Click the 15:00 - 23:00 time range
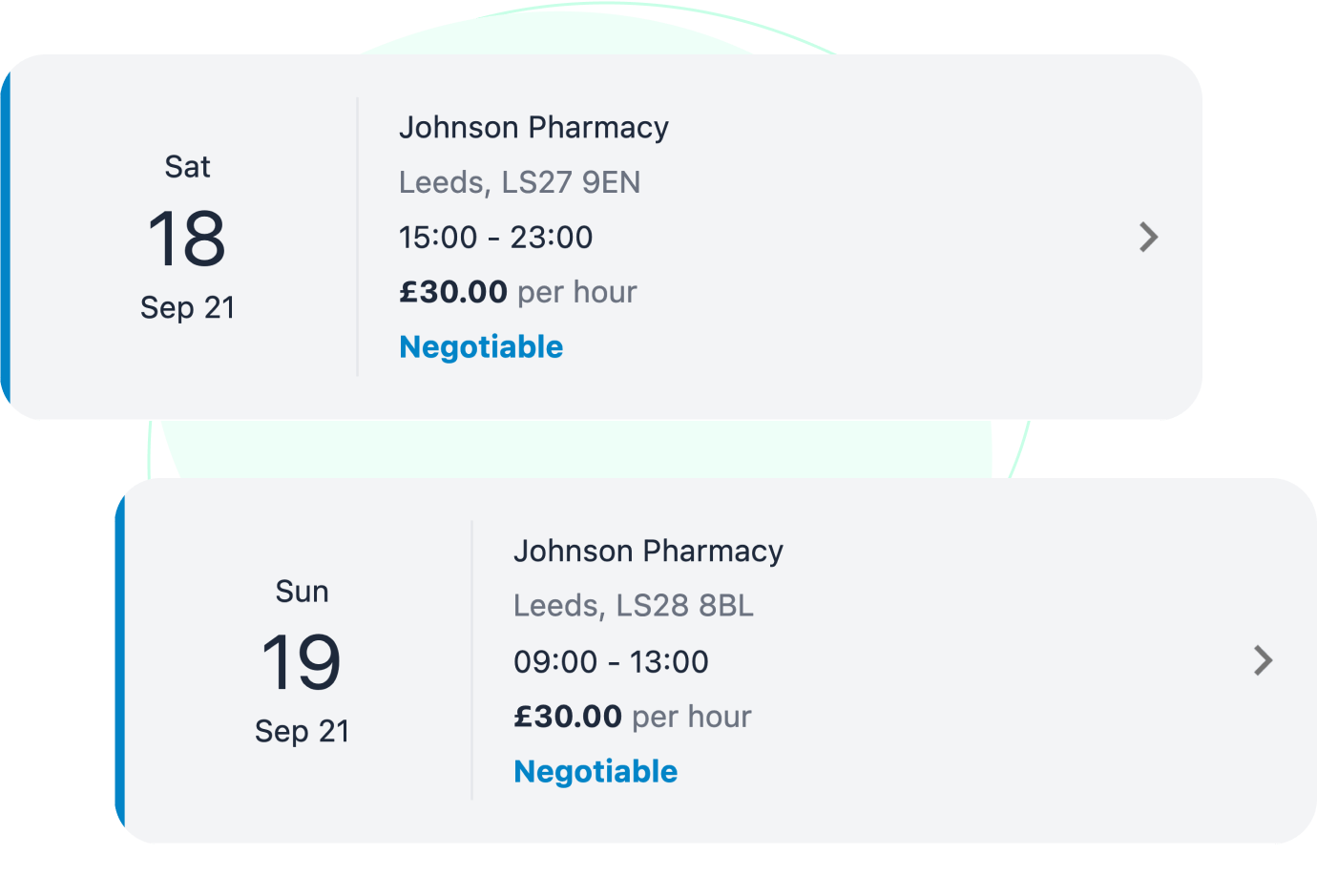Screen dimensions: 1317x896 click(495, 237)
